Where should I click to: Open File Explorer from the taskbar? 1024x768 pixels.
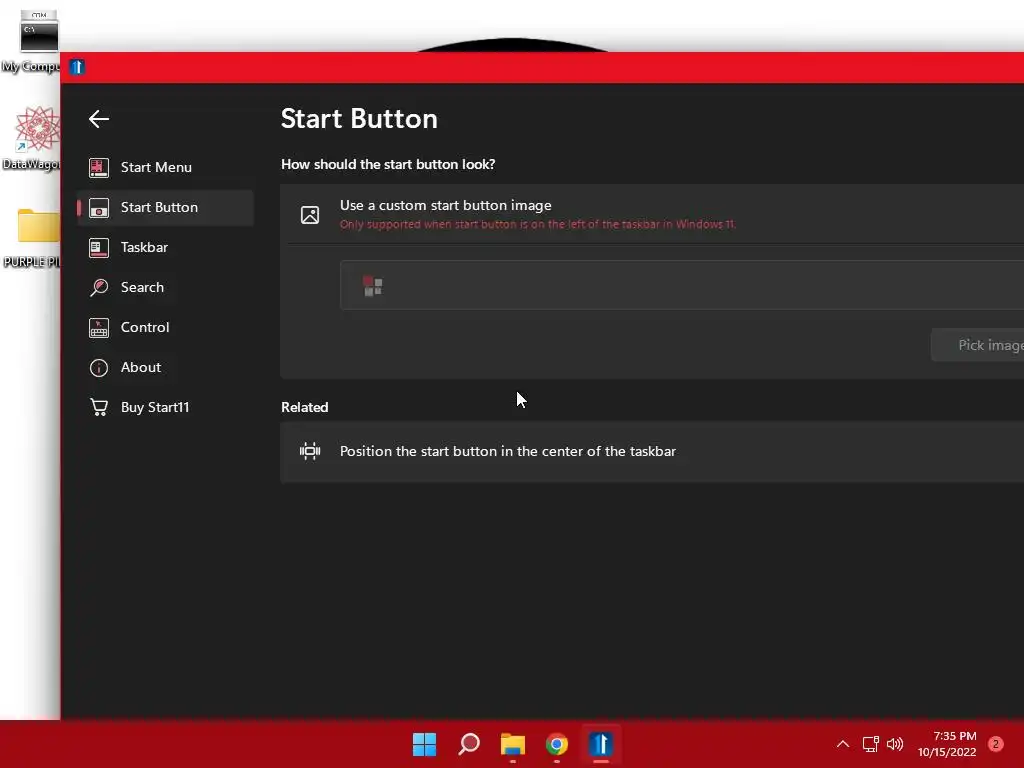513,744
